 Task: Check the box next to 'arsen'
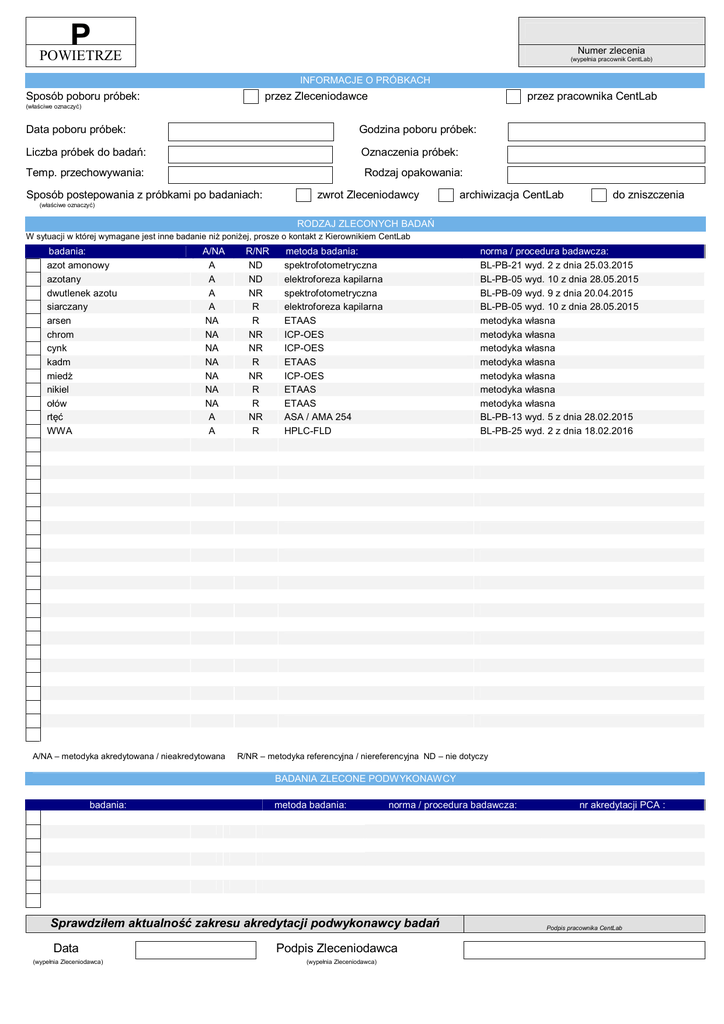tap(33, 321)
